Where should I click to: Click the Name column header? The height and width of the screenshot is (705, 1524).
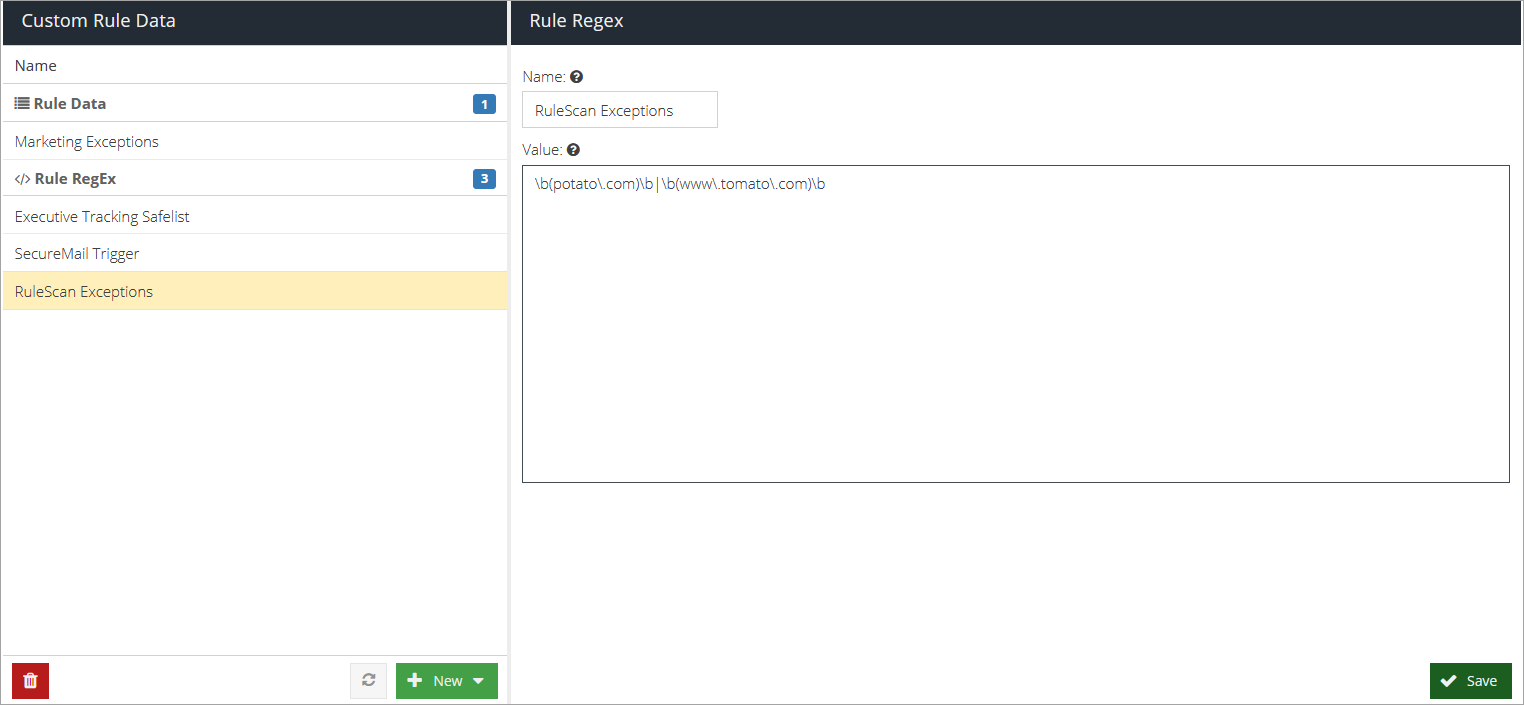(36, 66)
